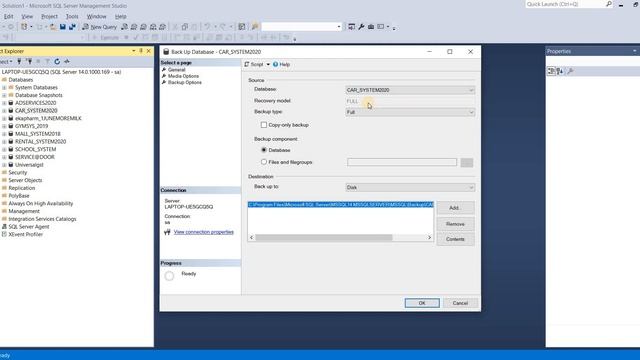Expand the Universalgst database node
Viewport: 640px width, 360px height.
4,165
